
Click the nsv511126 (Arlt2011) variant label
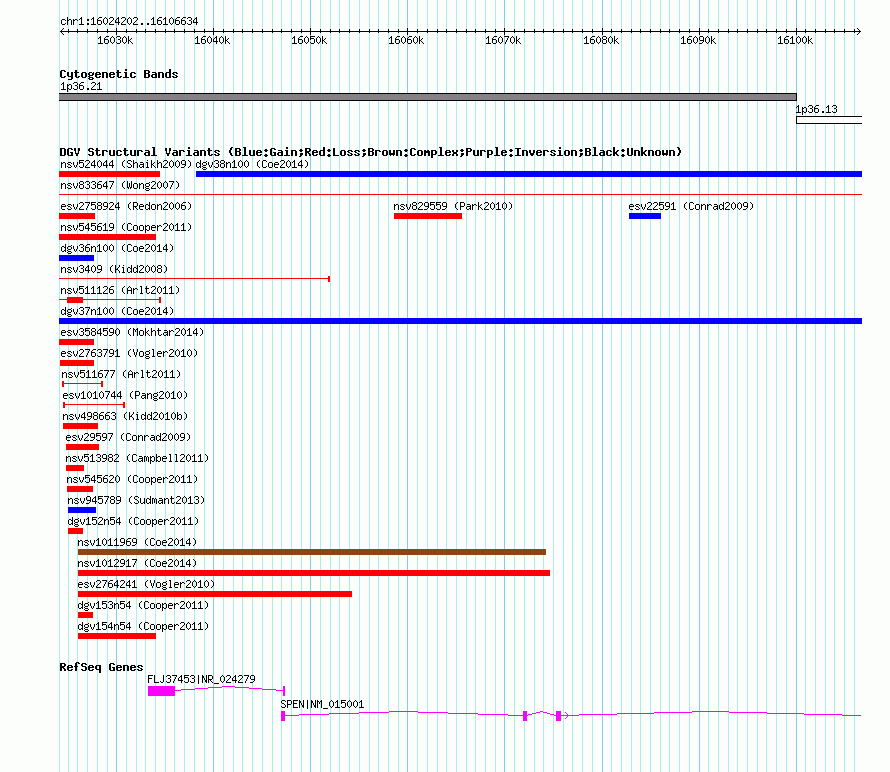tap(120, 290)
